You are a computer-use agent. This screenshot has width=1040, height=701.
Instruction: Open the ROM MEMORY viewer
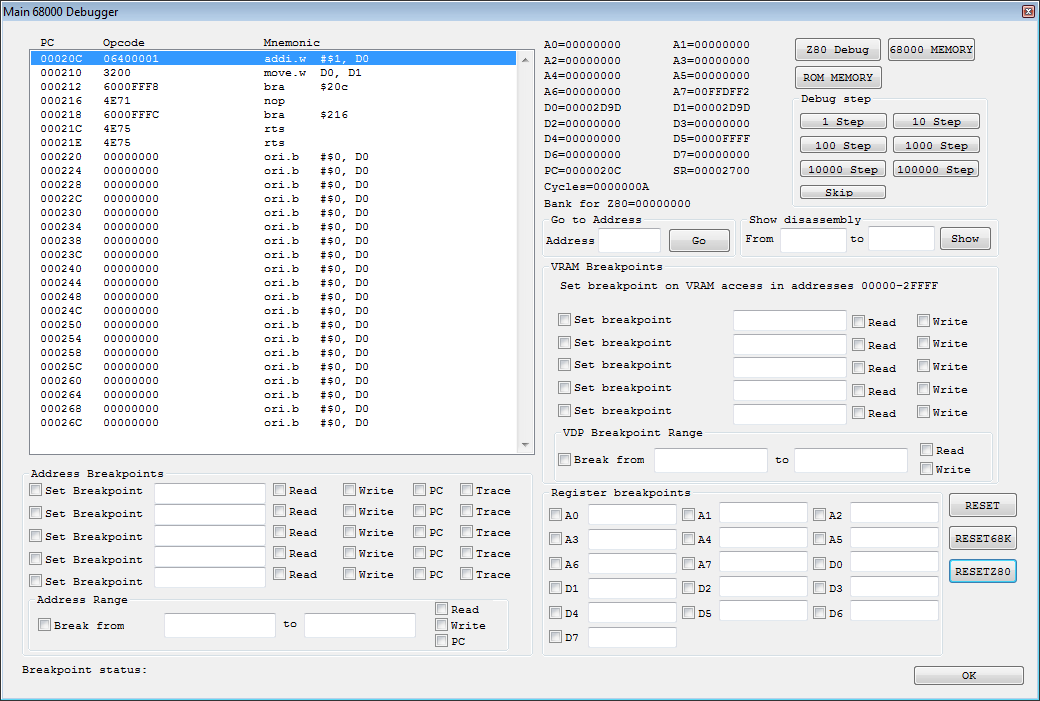[838, 78]
